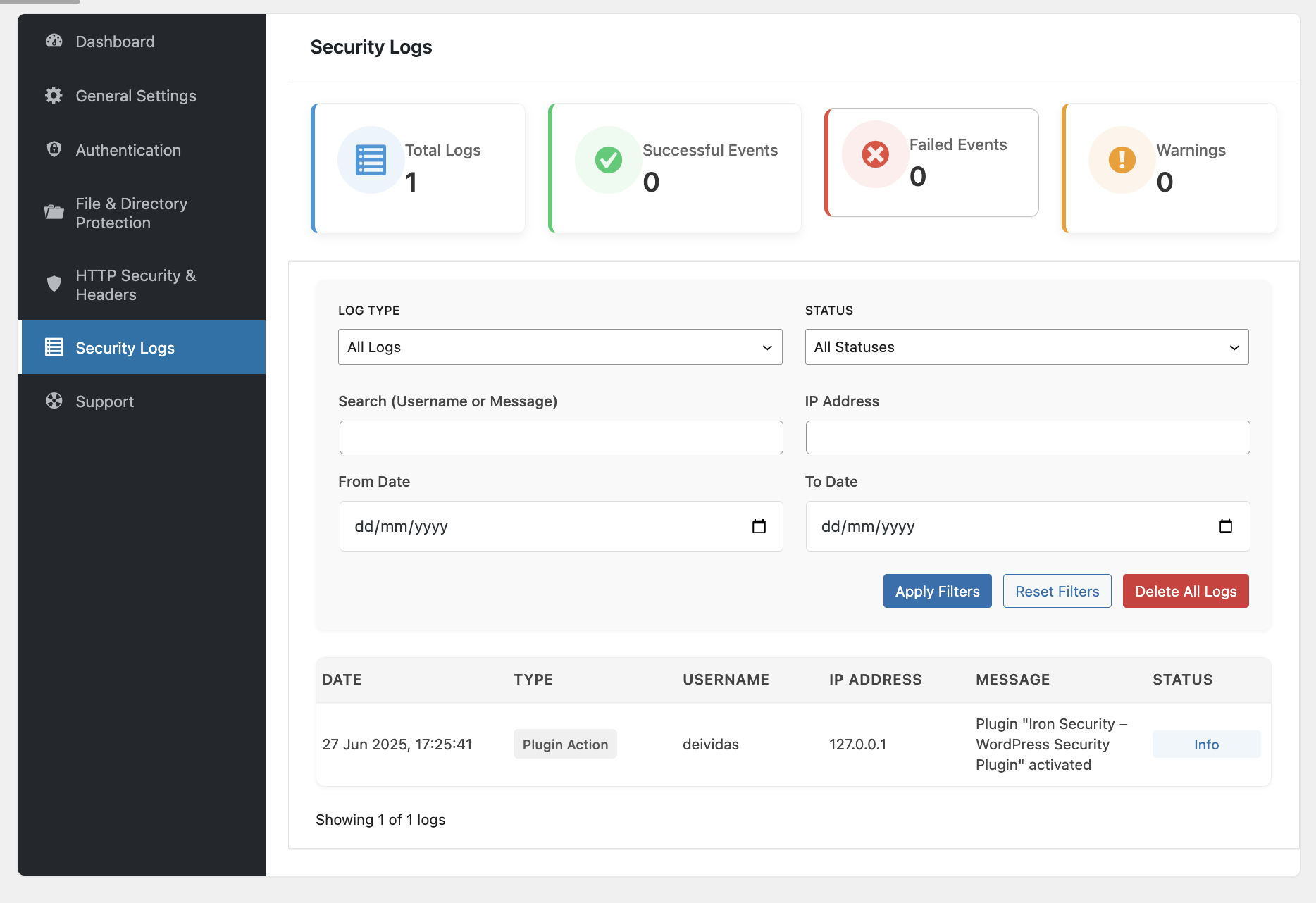Open the From Date calendar picker
1316x903 pixels.
pos(759,526)
